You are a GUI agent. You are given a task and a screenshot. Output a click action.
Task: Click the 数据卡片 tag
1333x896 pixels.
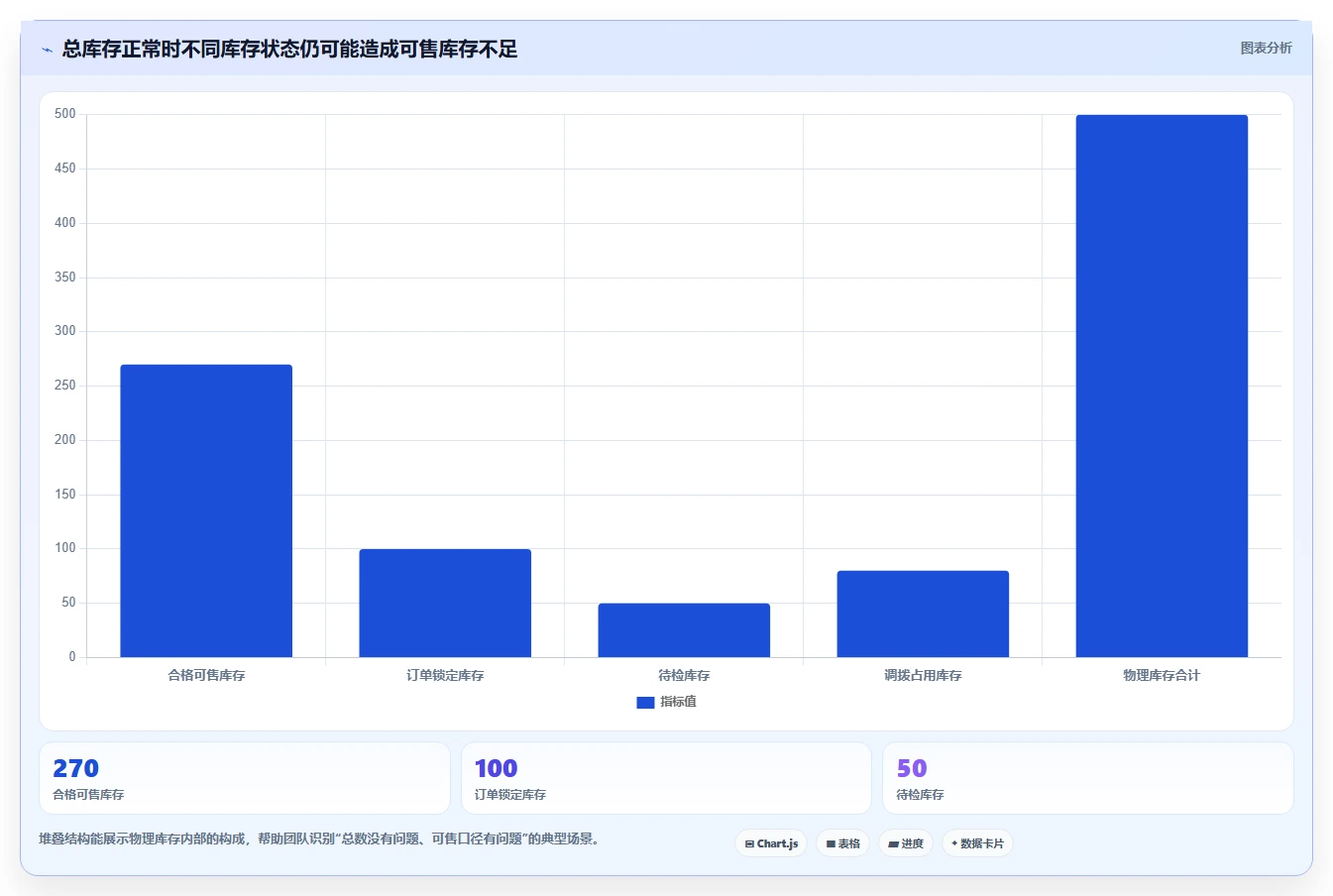[x=977, y=843]
